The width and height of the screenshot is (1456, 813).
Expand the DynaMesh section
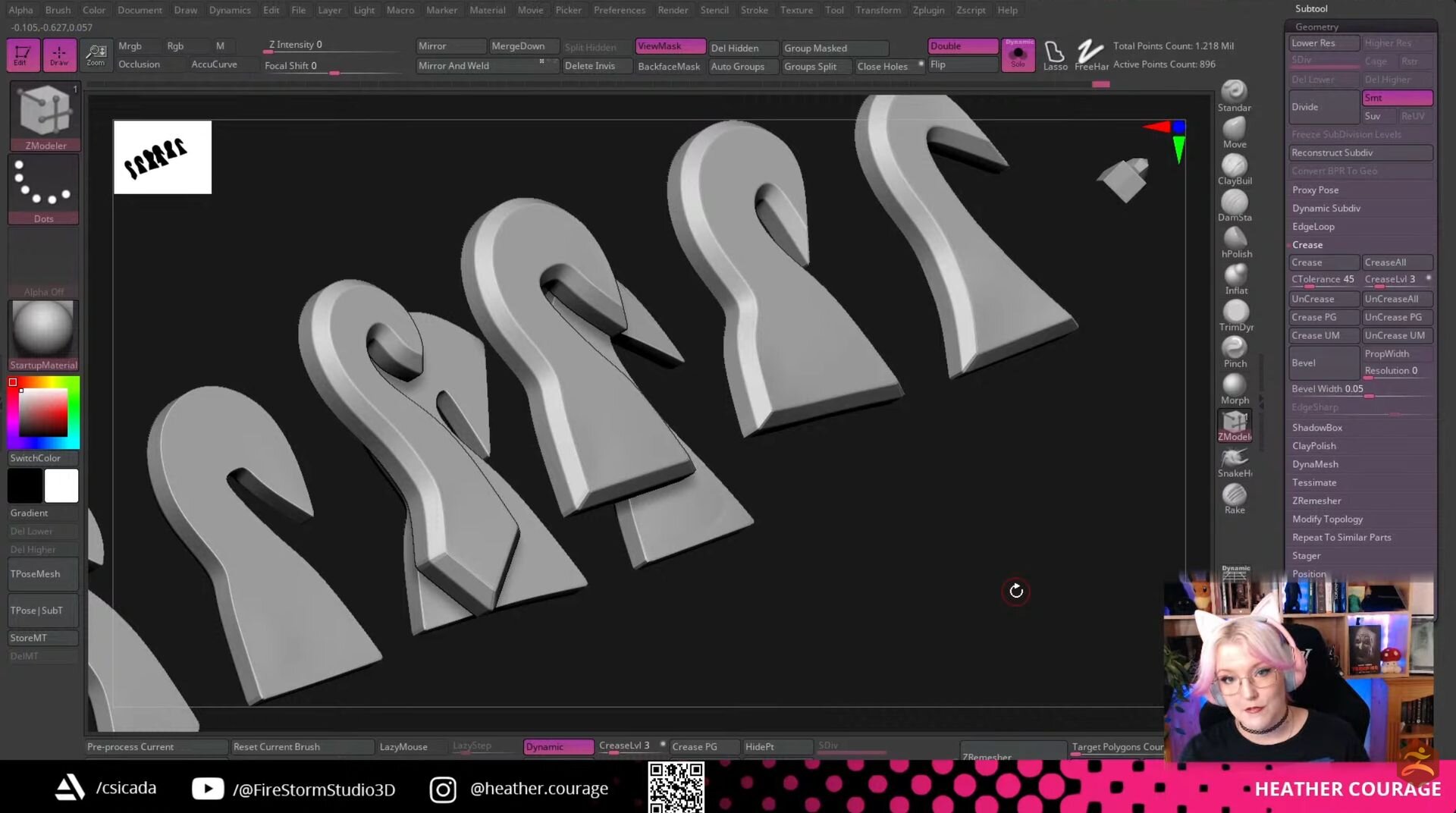[x=1316, y=464]
